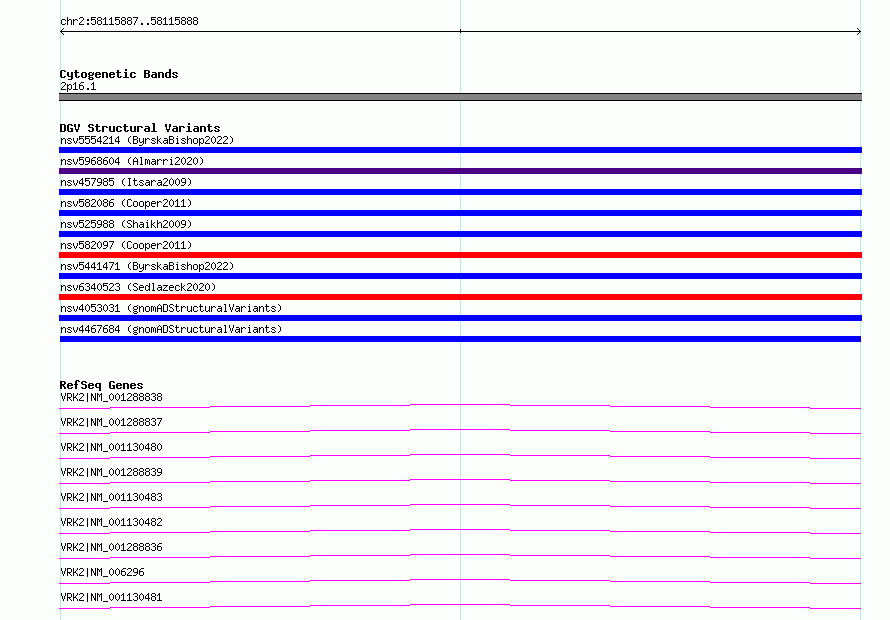Click the blue bar for nsv4467684

pyautogui.click(x=460, y=339)
